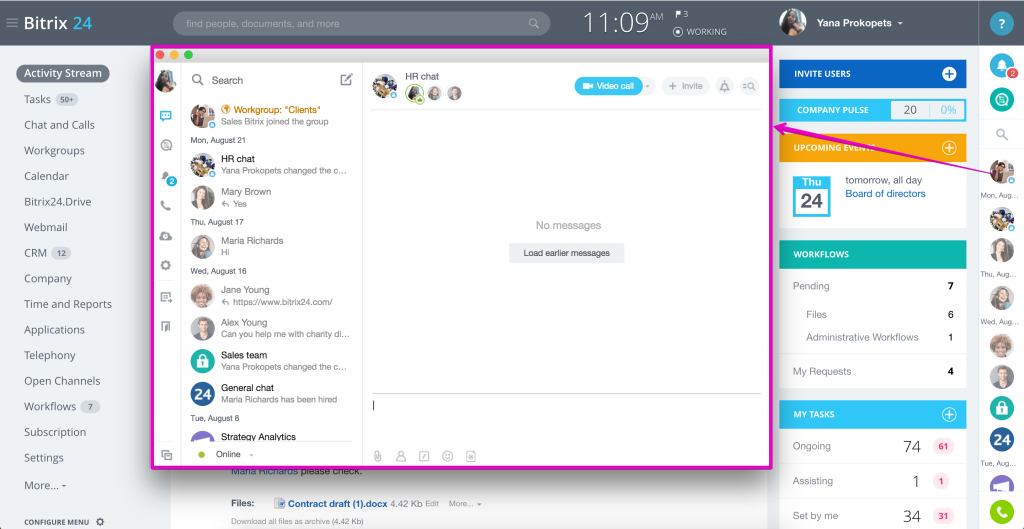Click the Sales team lock avatar on right bar
The image size is (1024, 529).
(x=1001, y=408)
